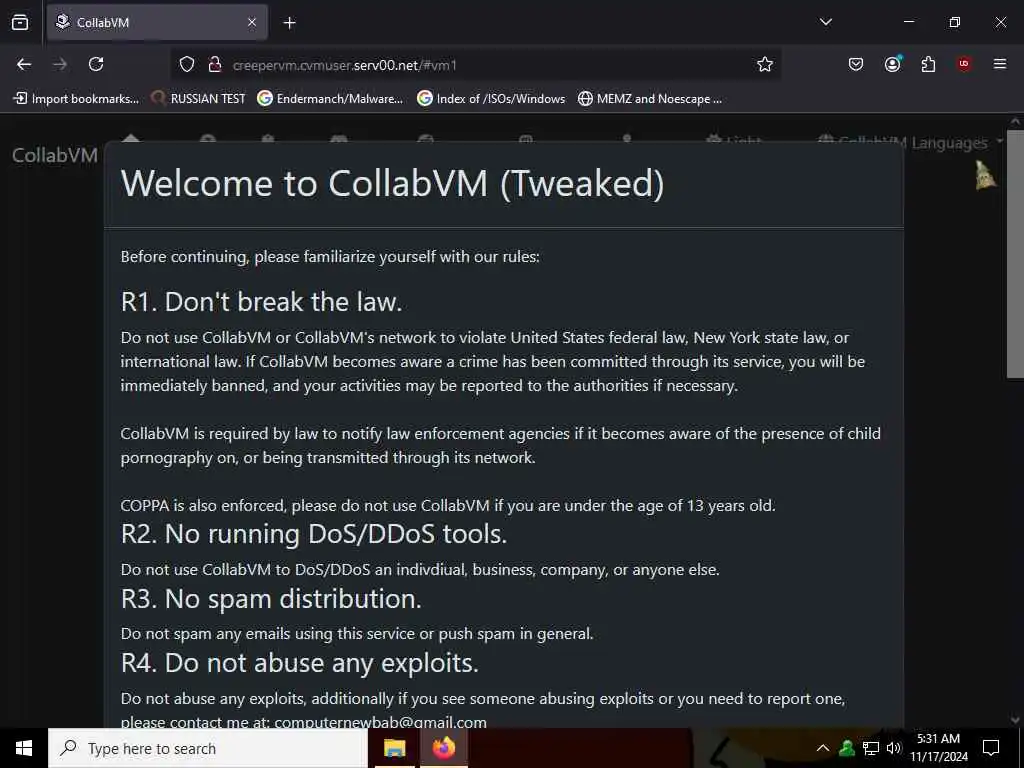The width and height of the screenshot is (1024, 768).
Task: Click the page vertical scrollbar thumb
Action: [x=1015, y=253]
